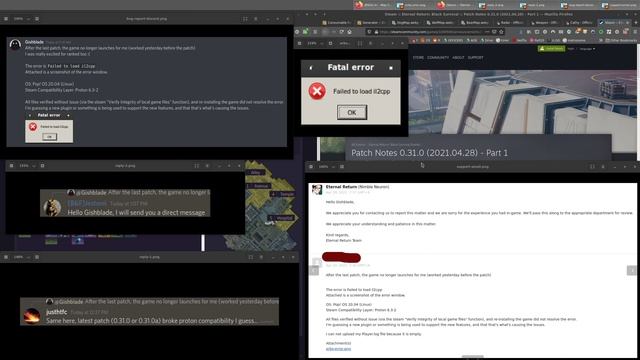Screen dimensions: 640x360
Task: Click the attachment link in the support email
Action: pyautogui.click(x=338, y=349)
